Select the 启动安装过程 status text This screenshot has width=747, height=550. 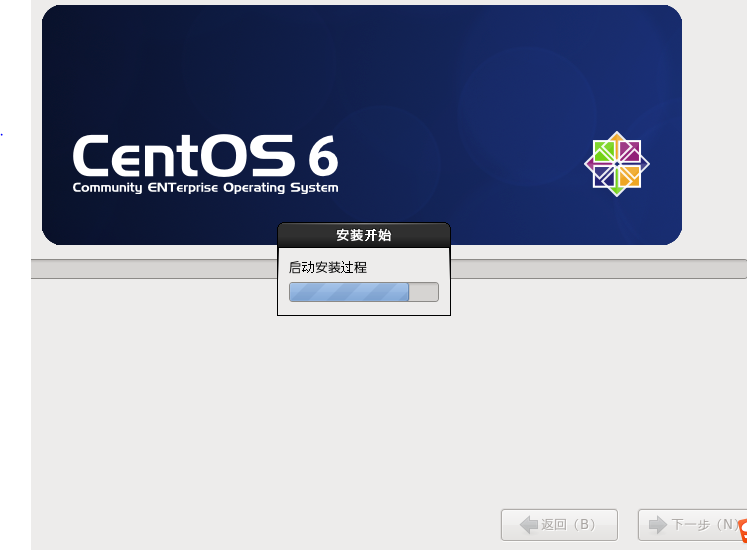pos(328,267)
